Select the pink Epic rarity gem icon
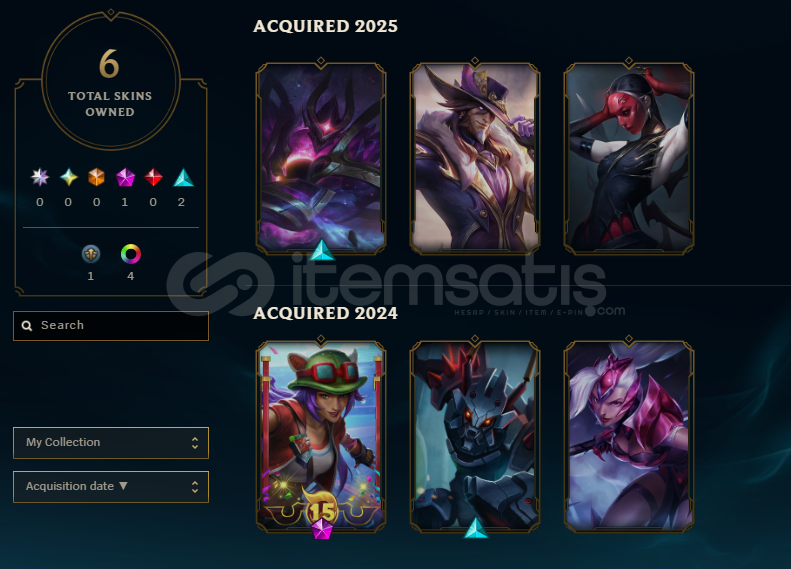This screenshot has width=791, height=569. click(x=125, y=177)
